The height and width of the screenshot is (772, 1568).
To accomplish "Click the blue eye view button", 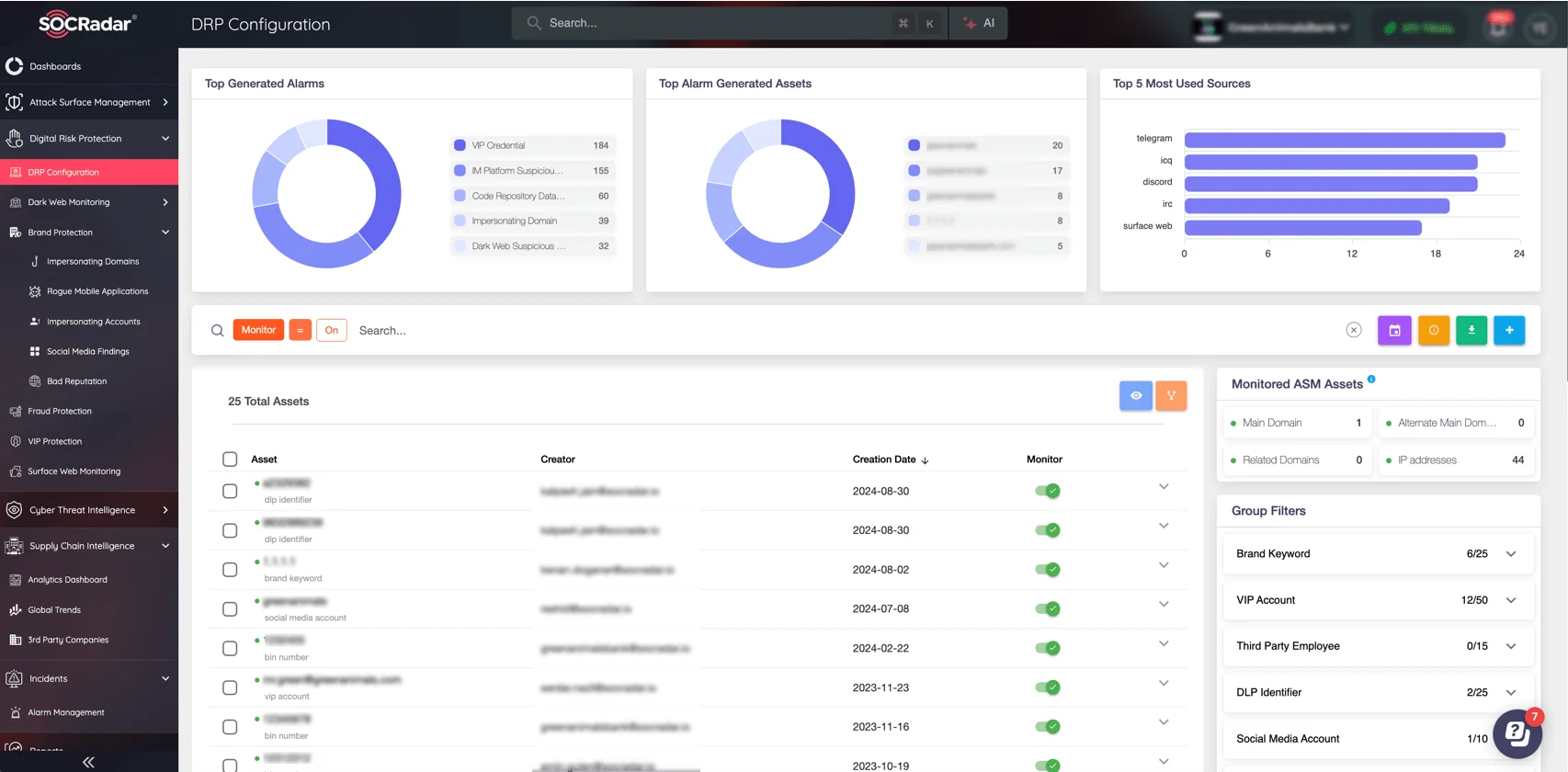I will pos(1136,395).
